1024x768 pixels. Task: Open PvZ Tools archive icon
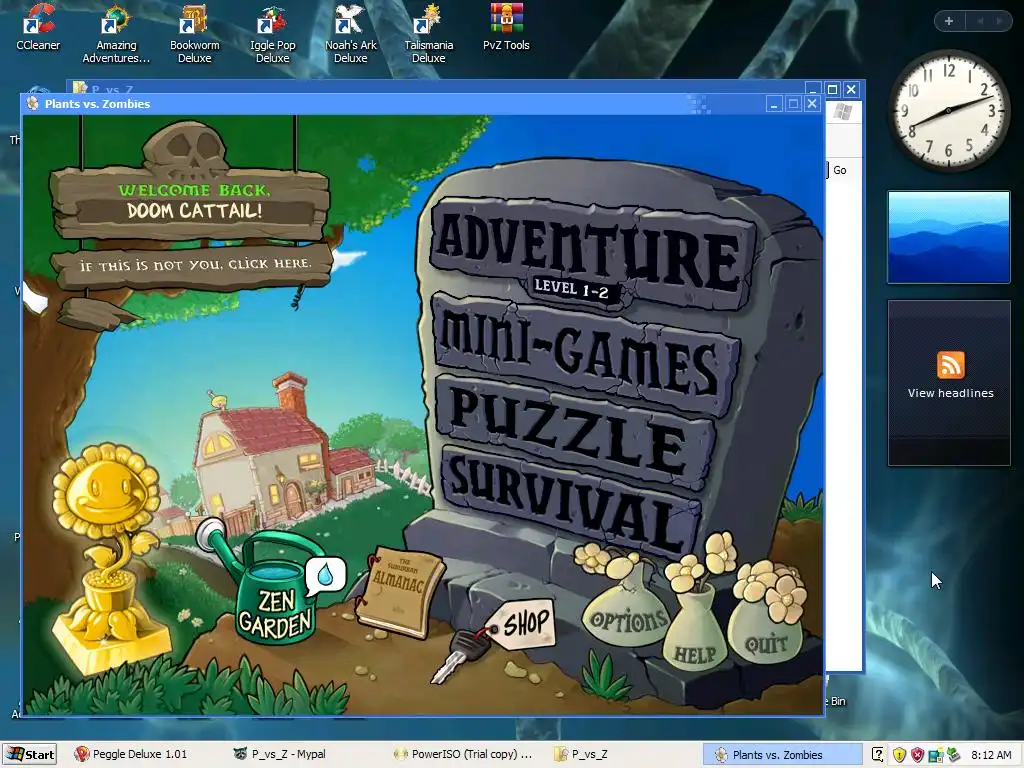pos(506,27)
